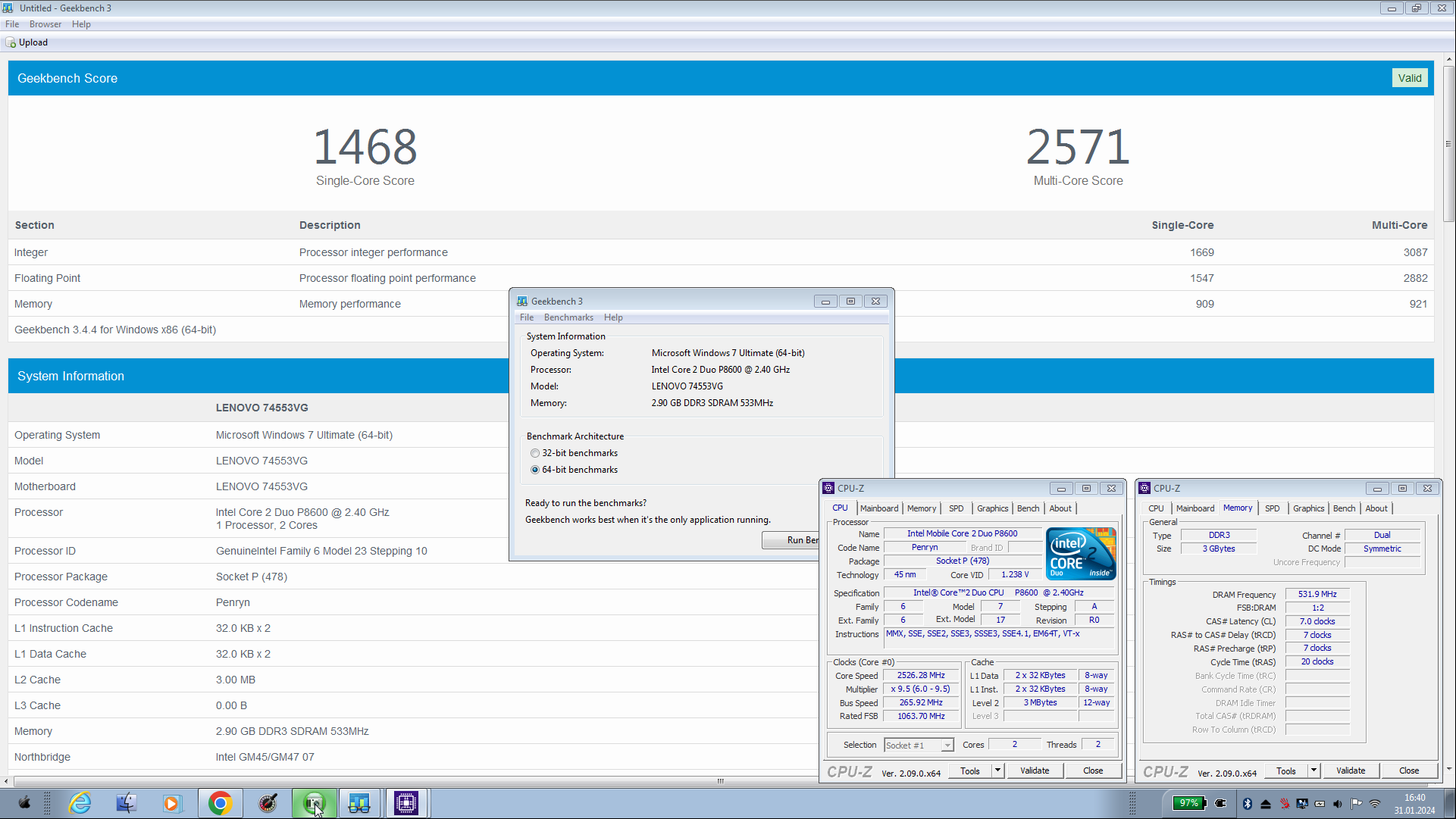
Task: Open Bench tab in the CPU-tab CPU-Z window
Action: [x=1029, y=508]
